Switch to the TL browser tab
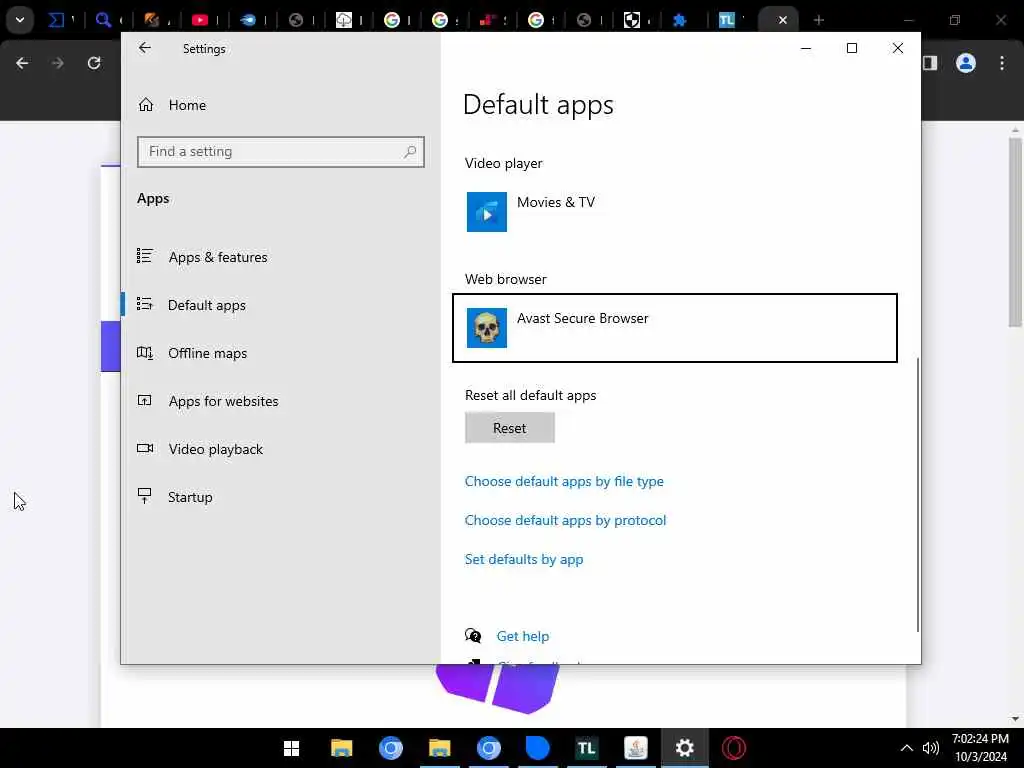Image resolution: width=1024 pixels, height=768 pixels. point(727,20)
